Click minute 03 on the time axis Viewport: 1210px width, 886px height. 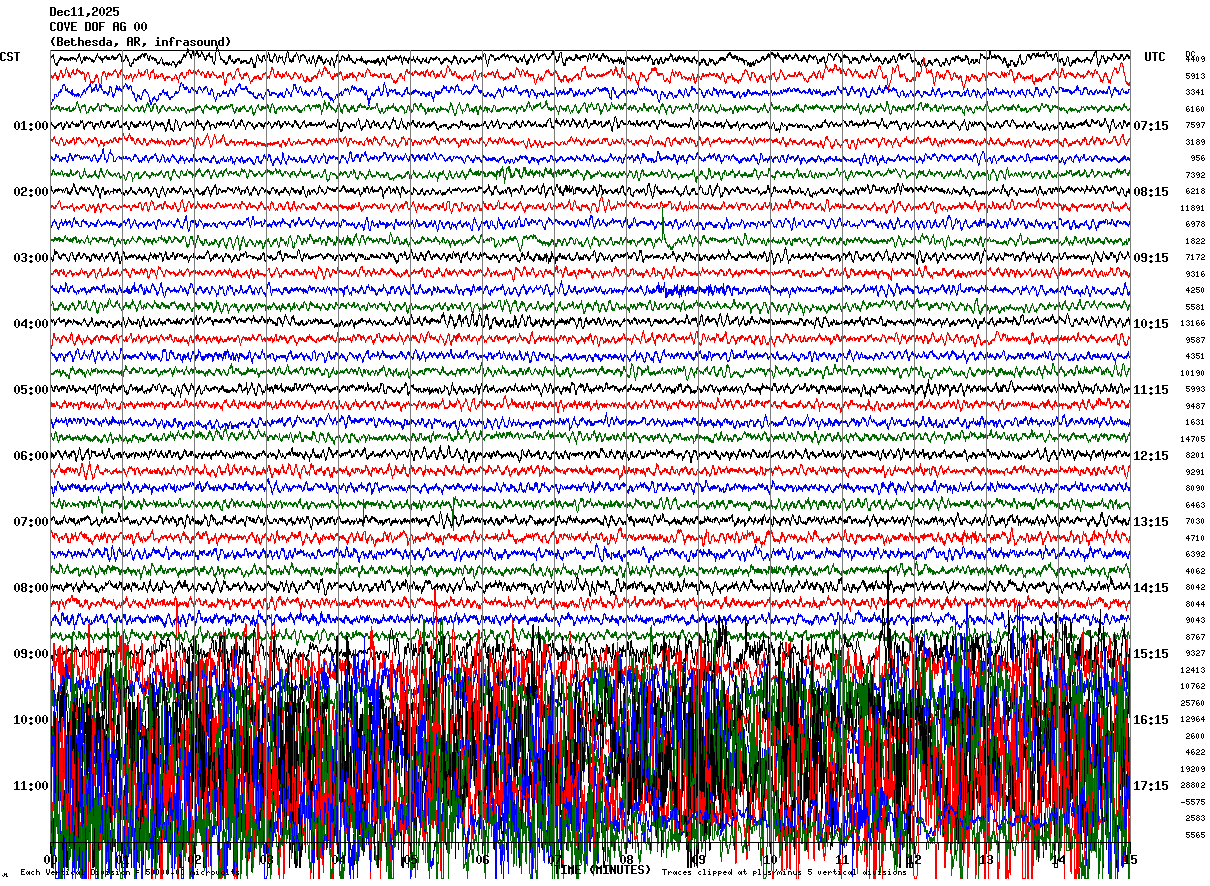point(267,859)
